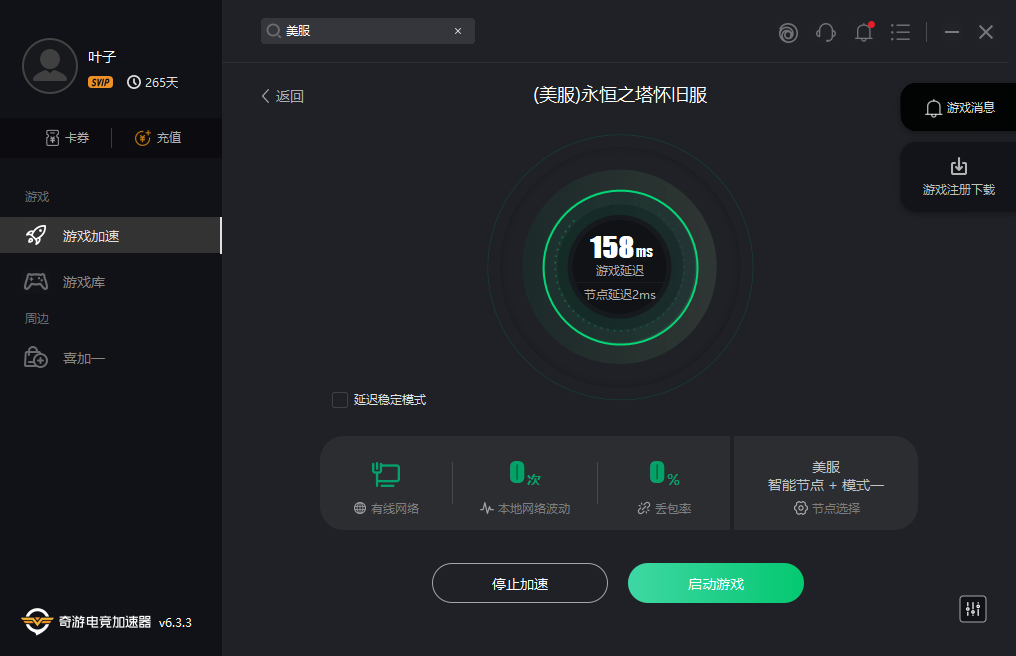1016x656 pixels.
Task: Click the 本地网络波动 value
Action: 525,473
